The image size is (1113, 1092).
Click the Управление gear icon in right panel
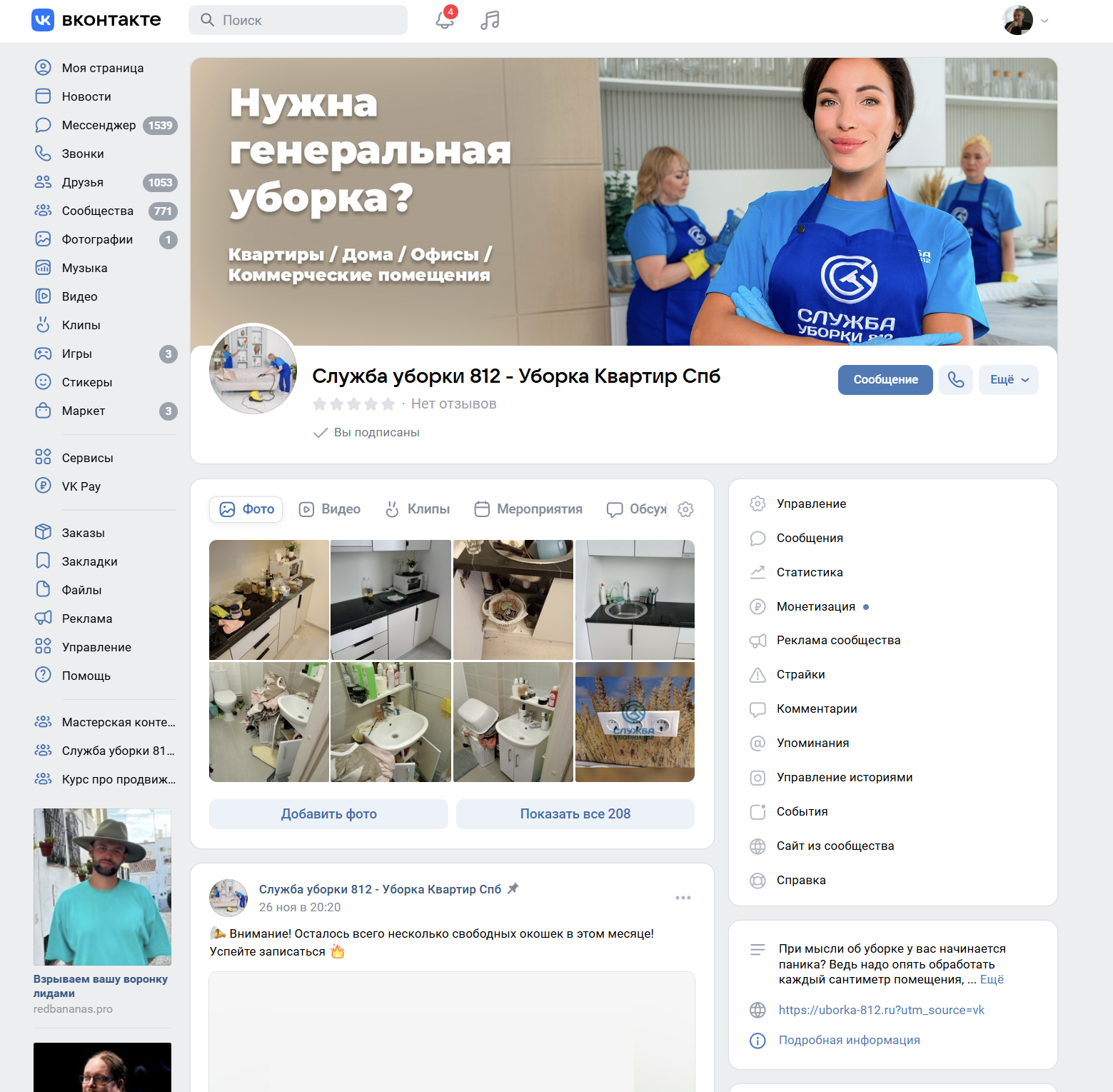[757, 504]
